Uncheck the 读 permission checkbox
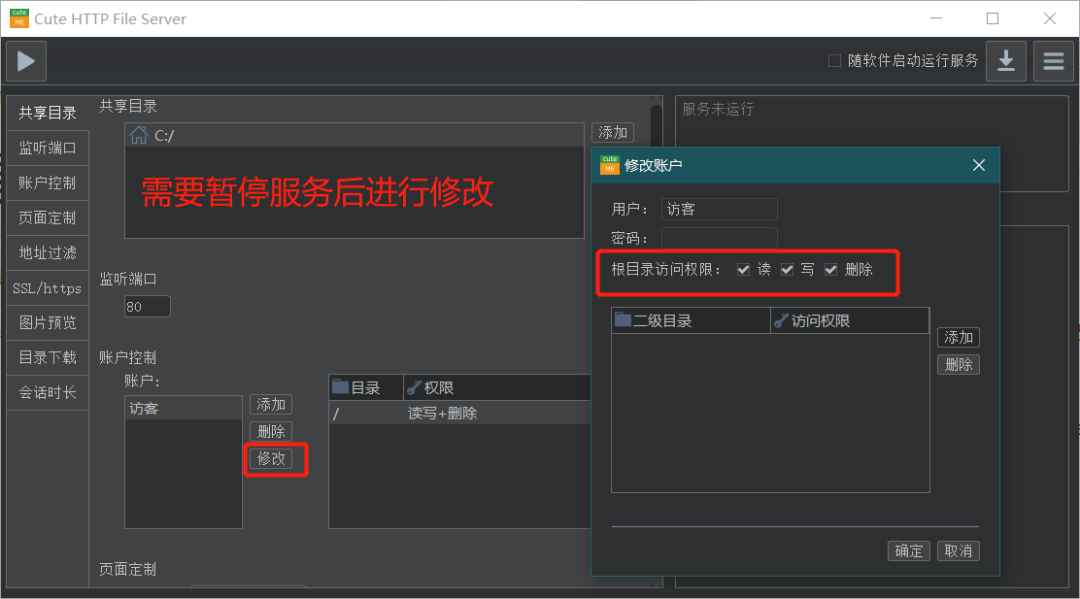Image resolution: width=1080 pixels, height=599 pixels. coord(743,269)
